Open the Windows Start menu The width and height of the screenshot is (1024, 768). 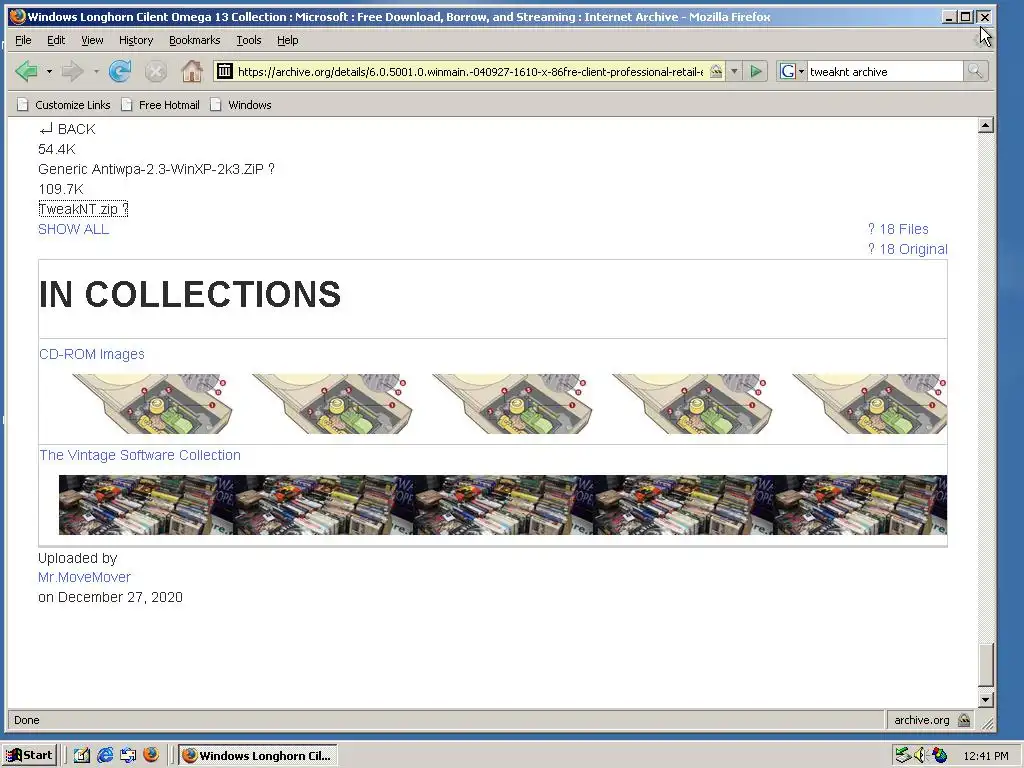(x=30, y=755)
